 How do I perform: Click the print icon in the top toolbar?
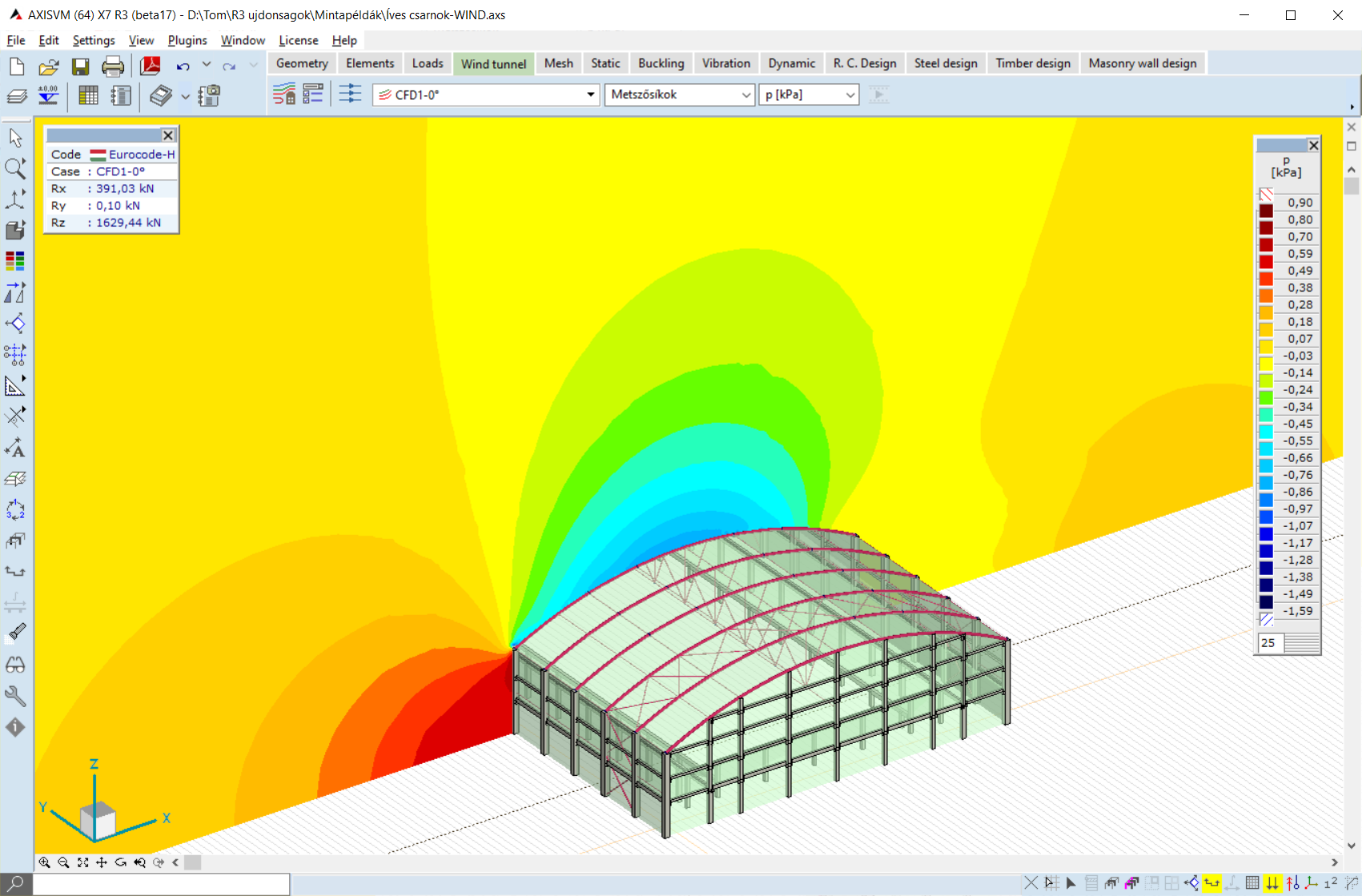[x=113, y=66]
